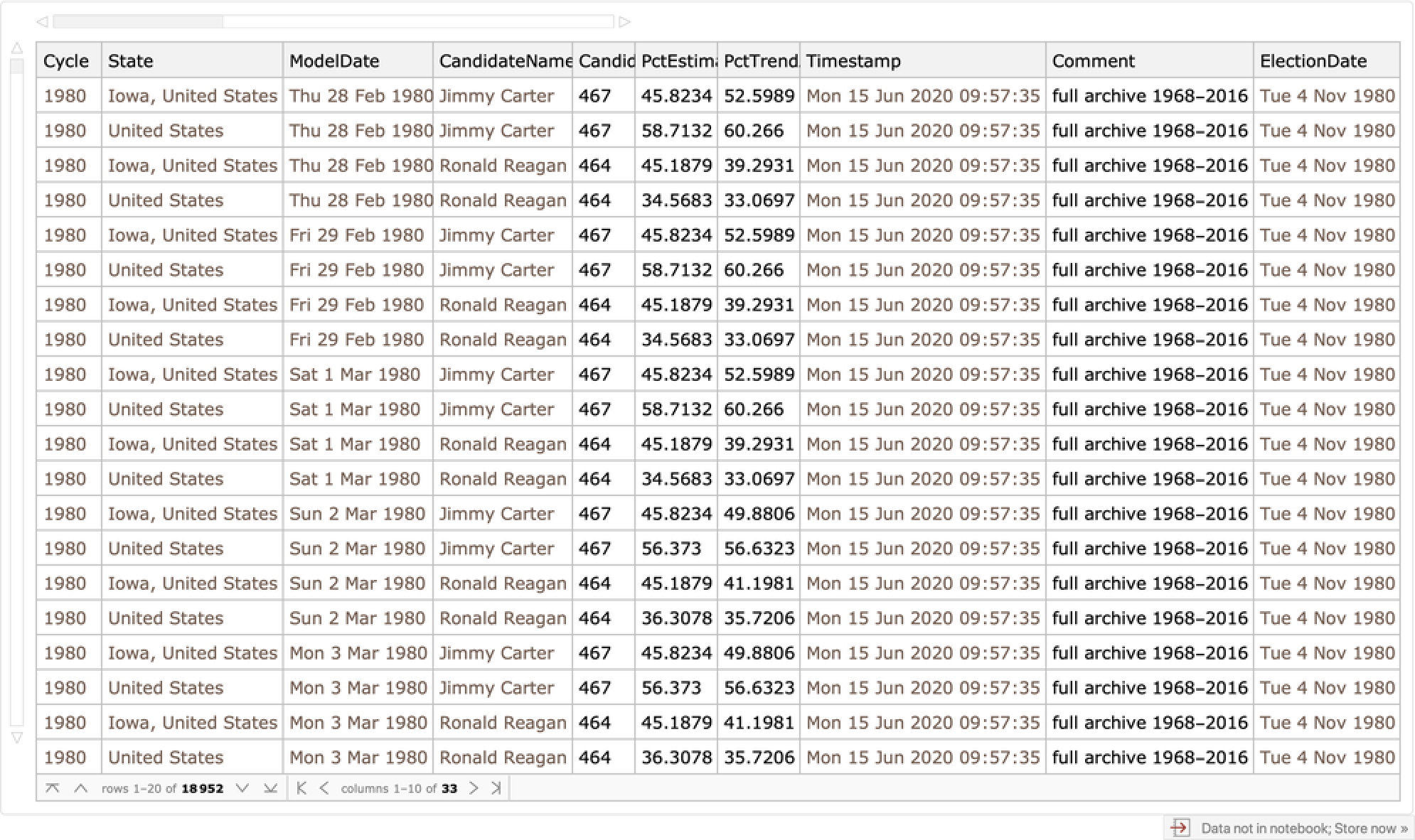The height and width of the screenshot is (840, 1415).
Task: Jump to last columns icon
Action: [x=496, y=788]
